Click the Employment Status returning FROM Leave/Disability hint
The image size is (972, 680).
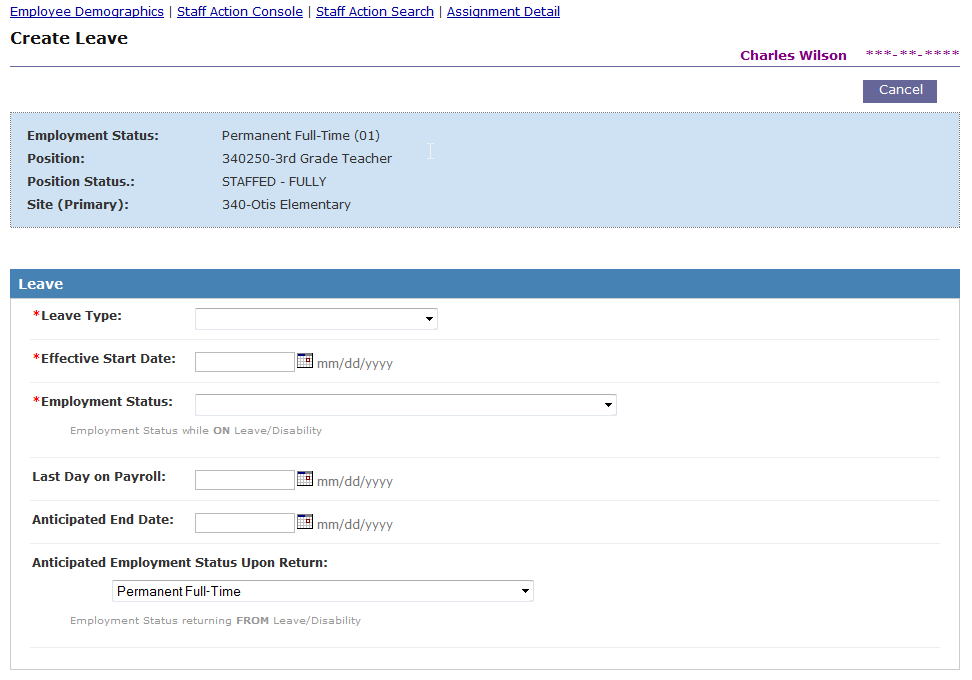[215, 620]
